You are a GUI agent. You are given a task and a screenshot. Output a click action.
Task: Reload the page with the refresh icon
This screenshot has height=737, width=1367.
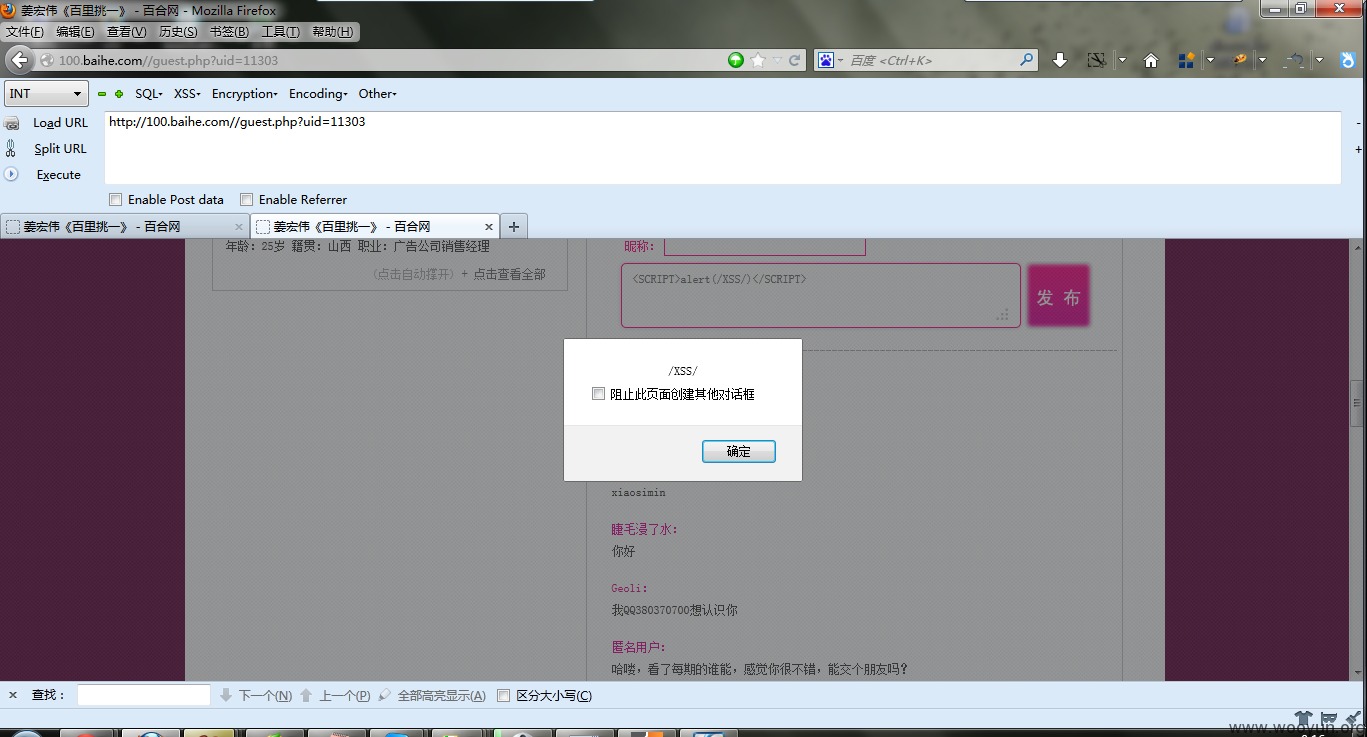[x=795, y=60]
